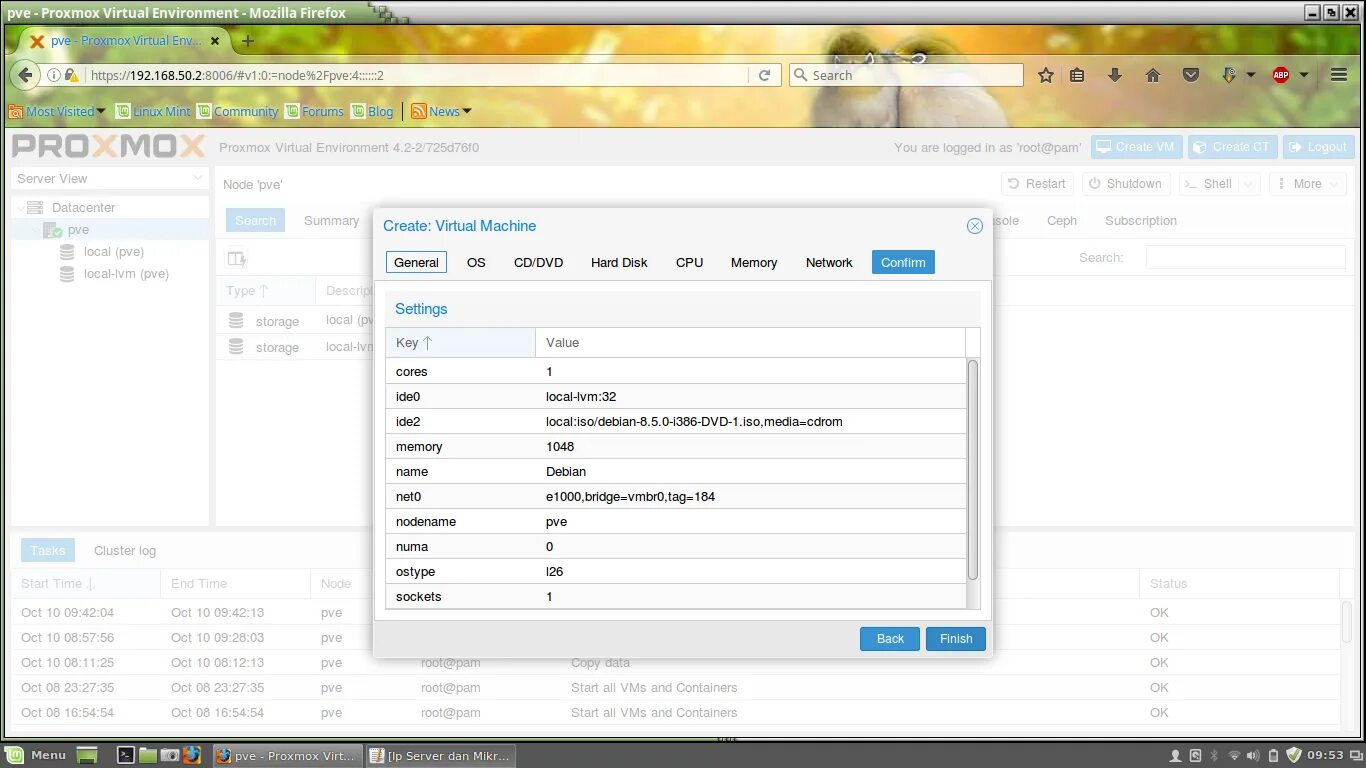This screenshot has width=1366, height=768.
Task: Open the Linux Mint Menu button
Action: (x=37, y=755)
